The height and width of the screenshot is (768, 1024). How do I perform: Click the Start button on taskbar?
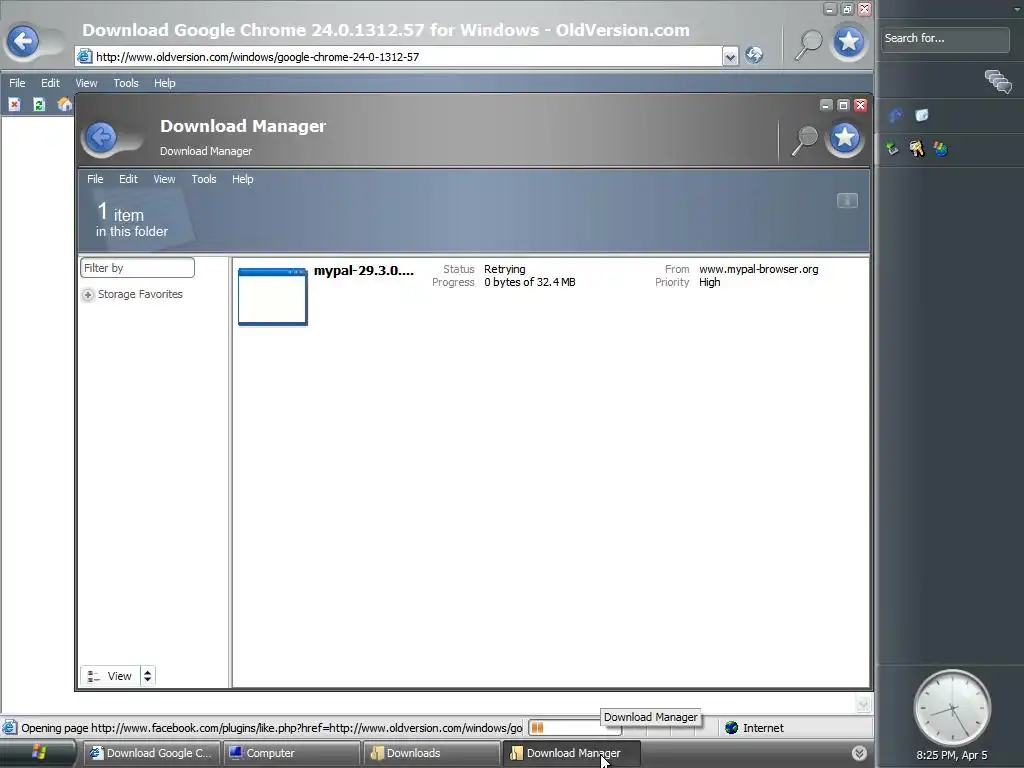click(x=39, y=752)
